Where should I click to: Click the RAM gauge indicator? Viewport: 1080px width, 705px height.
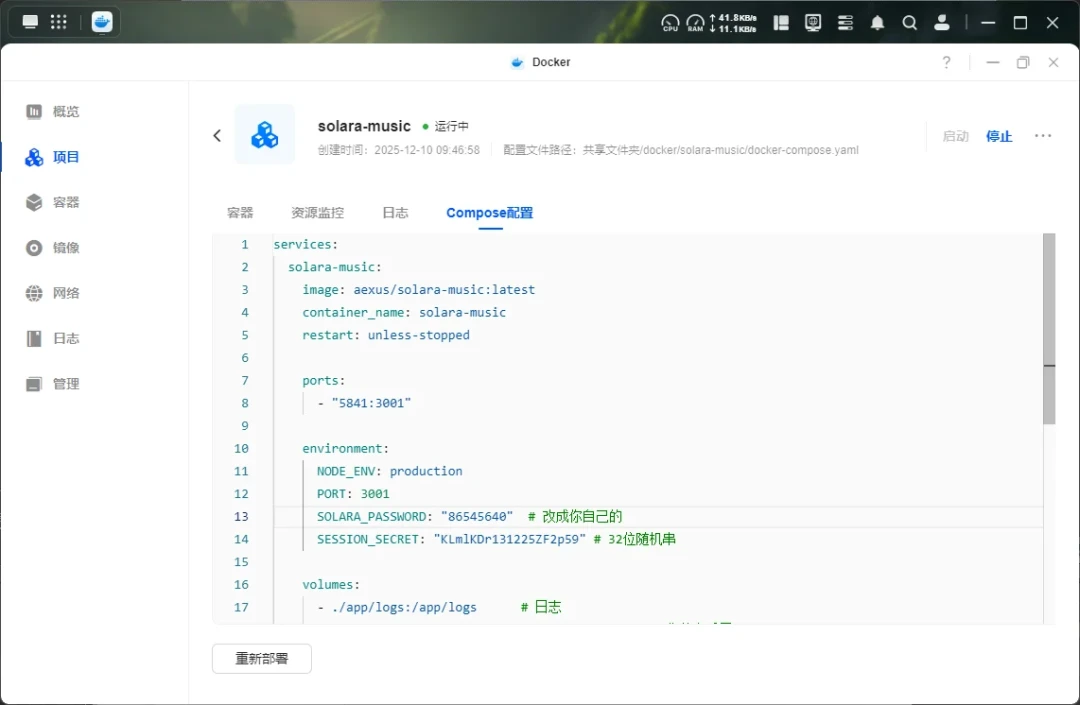pyautogui.click(x=696, y=23)
